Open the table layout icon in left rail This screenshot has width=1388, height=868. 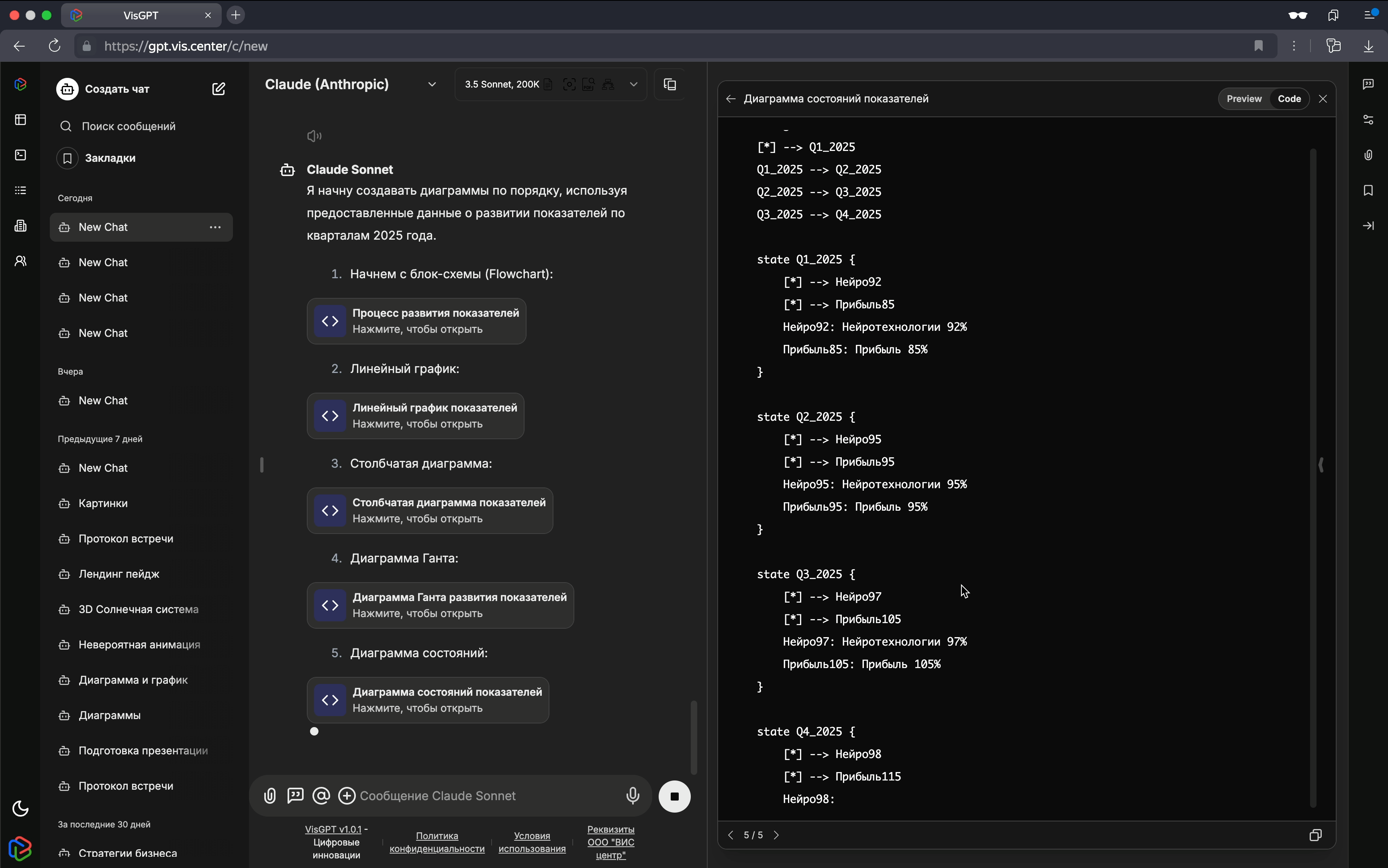pyautogui.click(x=20, y=119)
